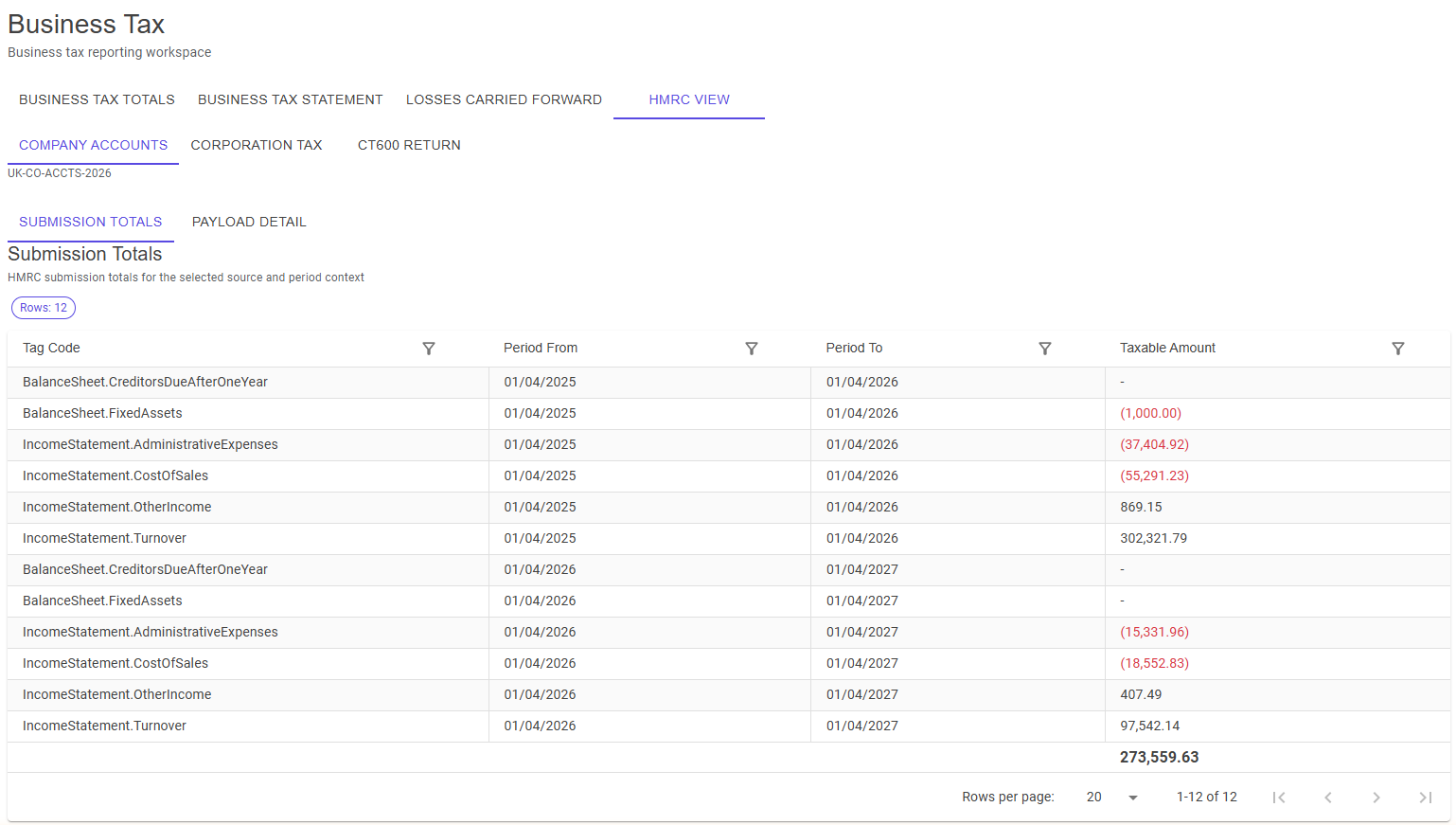
Task: Go to the previous page of results
Action: coord(1328,798)
